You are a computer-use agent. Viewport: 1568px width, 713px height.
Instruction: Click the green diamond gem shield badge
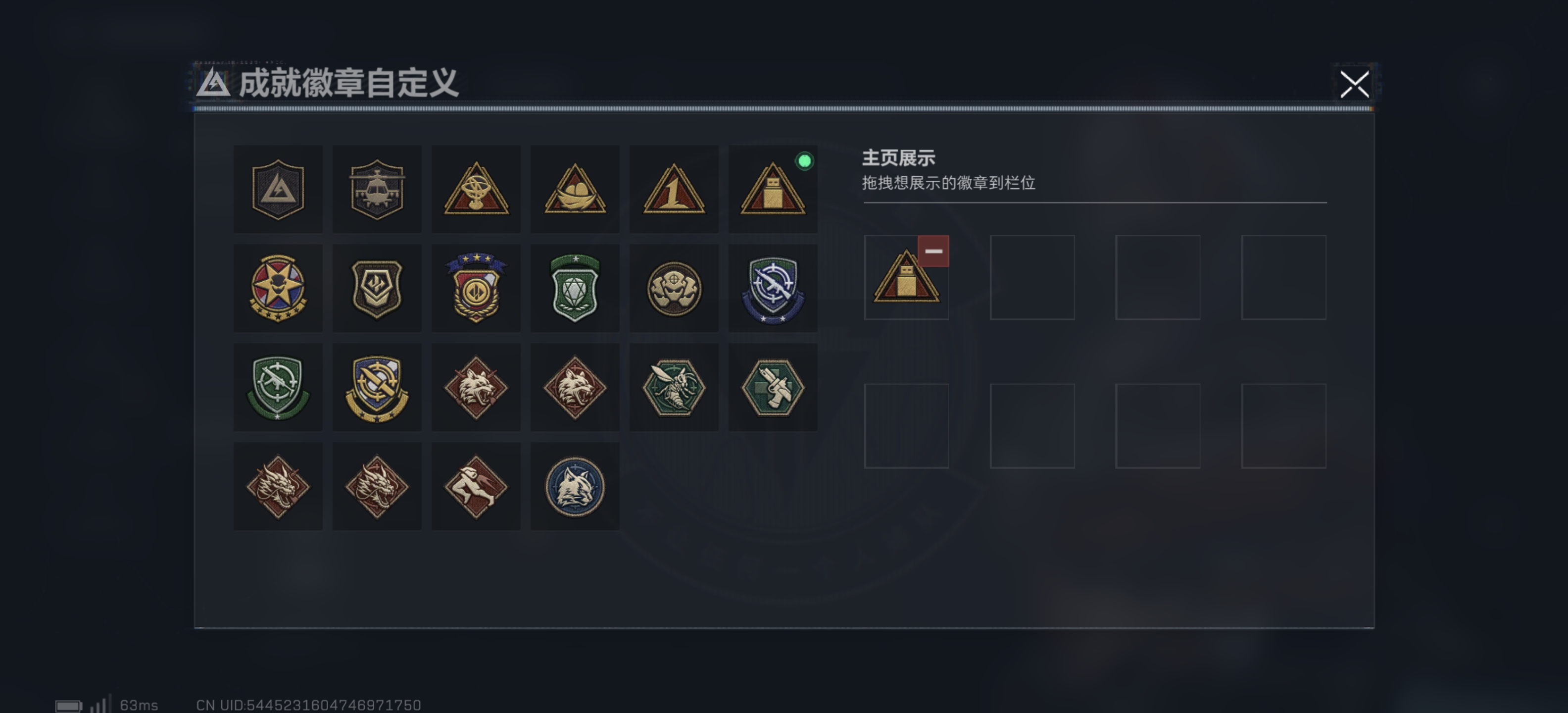pos(575,288)
